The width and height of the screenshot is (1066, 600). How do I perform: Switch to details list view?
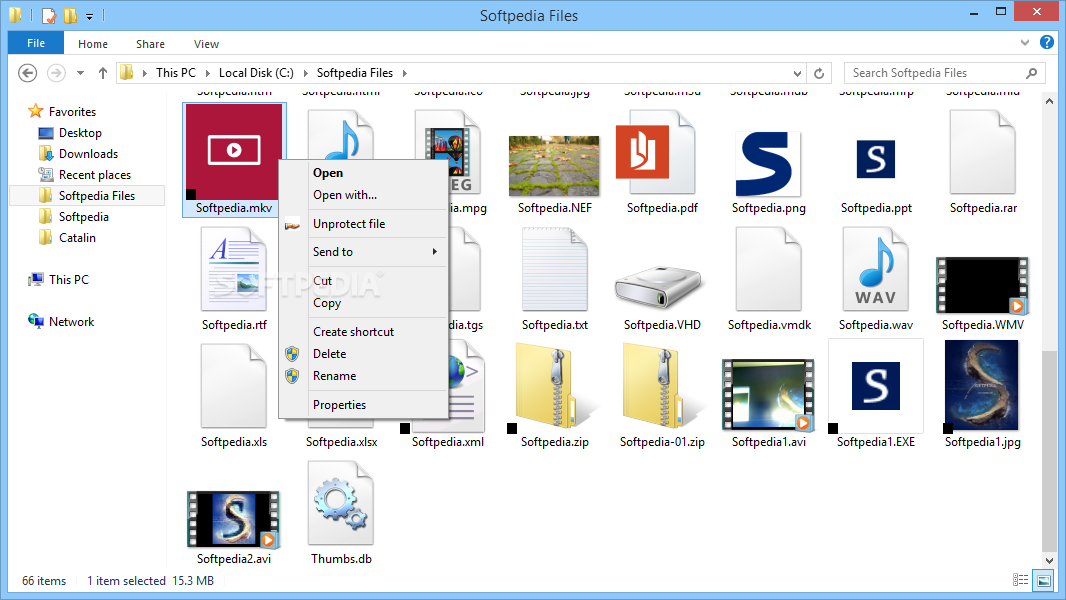(1020, 580)
